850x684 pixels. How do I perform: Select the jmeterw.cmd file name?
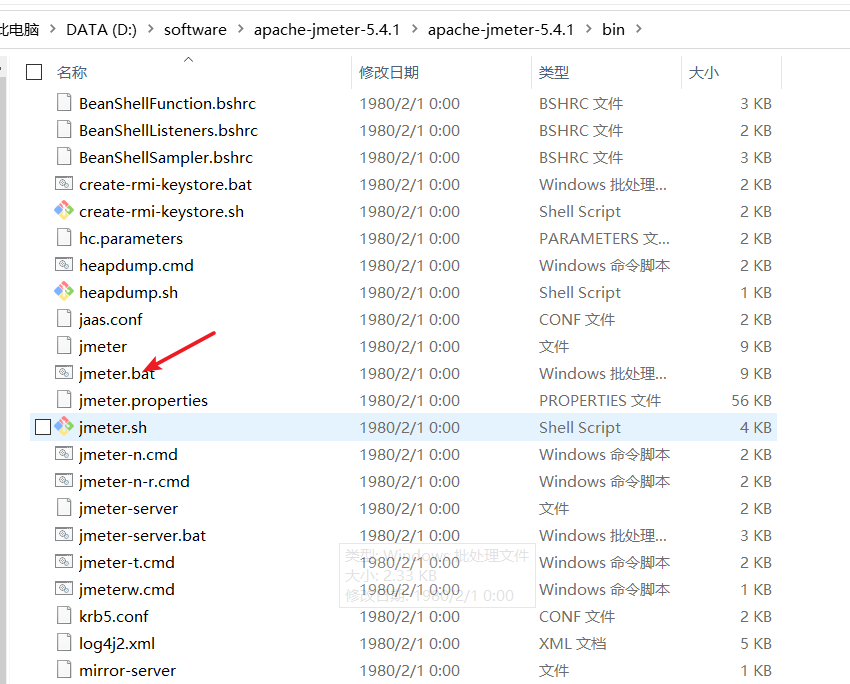[x=127, y=589]
